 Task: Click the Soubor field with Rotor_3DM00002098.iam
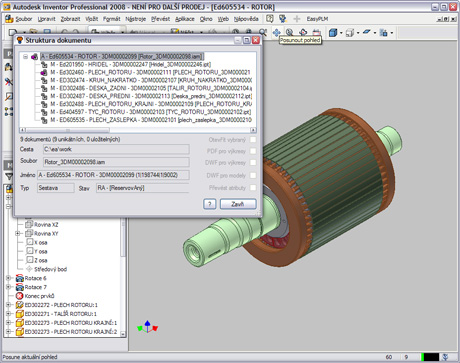point(116,162)
